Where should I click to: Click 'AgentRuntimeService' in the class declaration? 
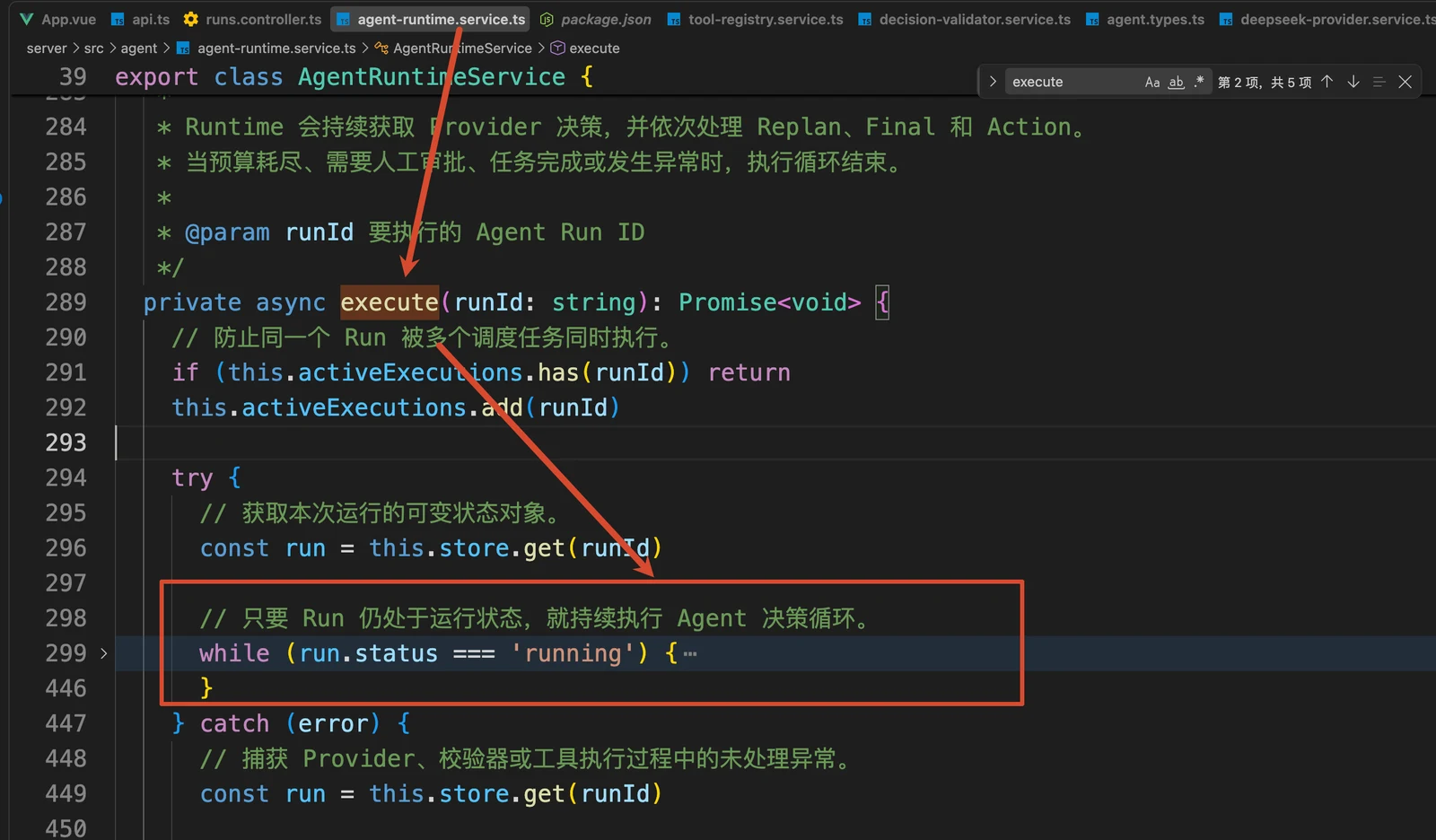432,77
